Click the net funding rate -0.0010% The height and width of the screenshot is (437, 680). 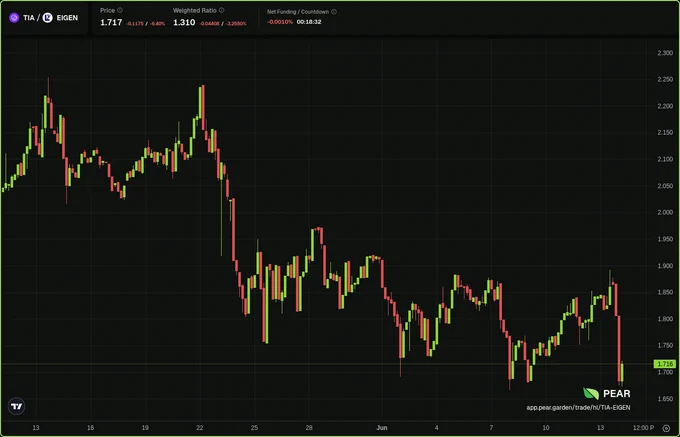pos(280,22)
